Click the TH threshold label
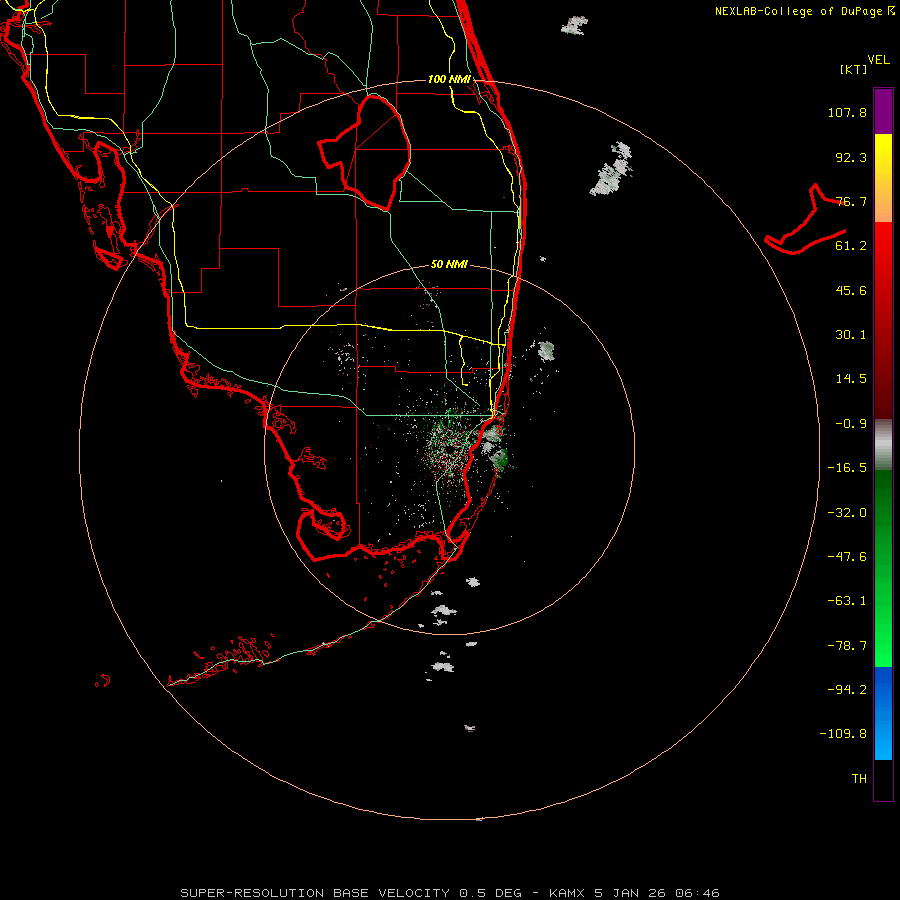The image size is (900, 900). click(859, 779)
